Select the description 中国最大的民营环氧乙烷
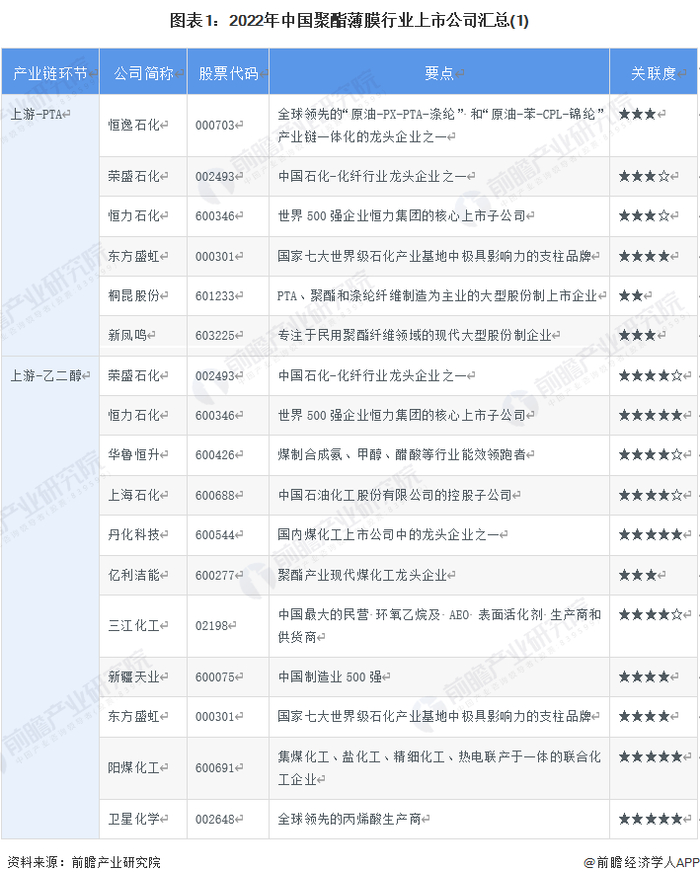The height and width of the screenshot is (883, 700). click(439, 626)
